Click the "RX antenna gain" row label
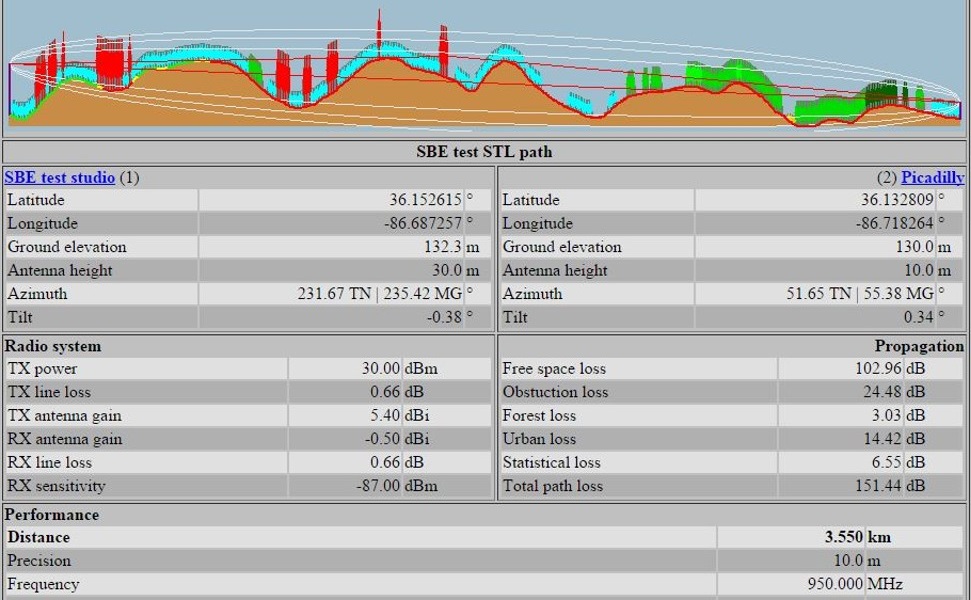Screen dimensions: 971x600 click(65, 439)
